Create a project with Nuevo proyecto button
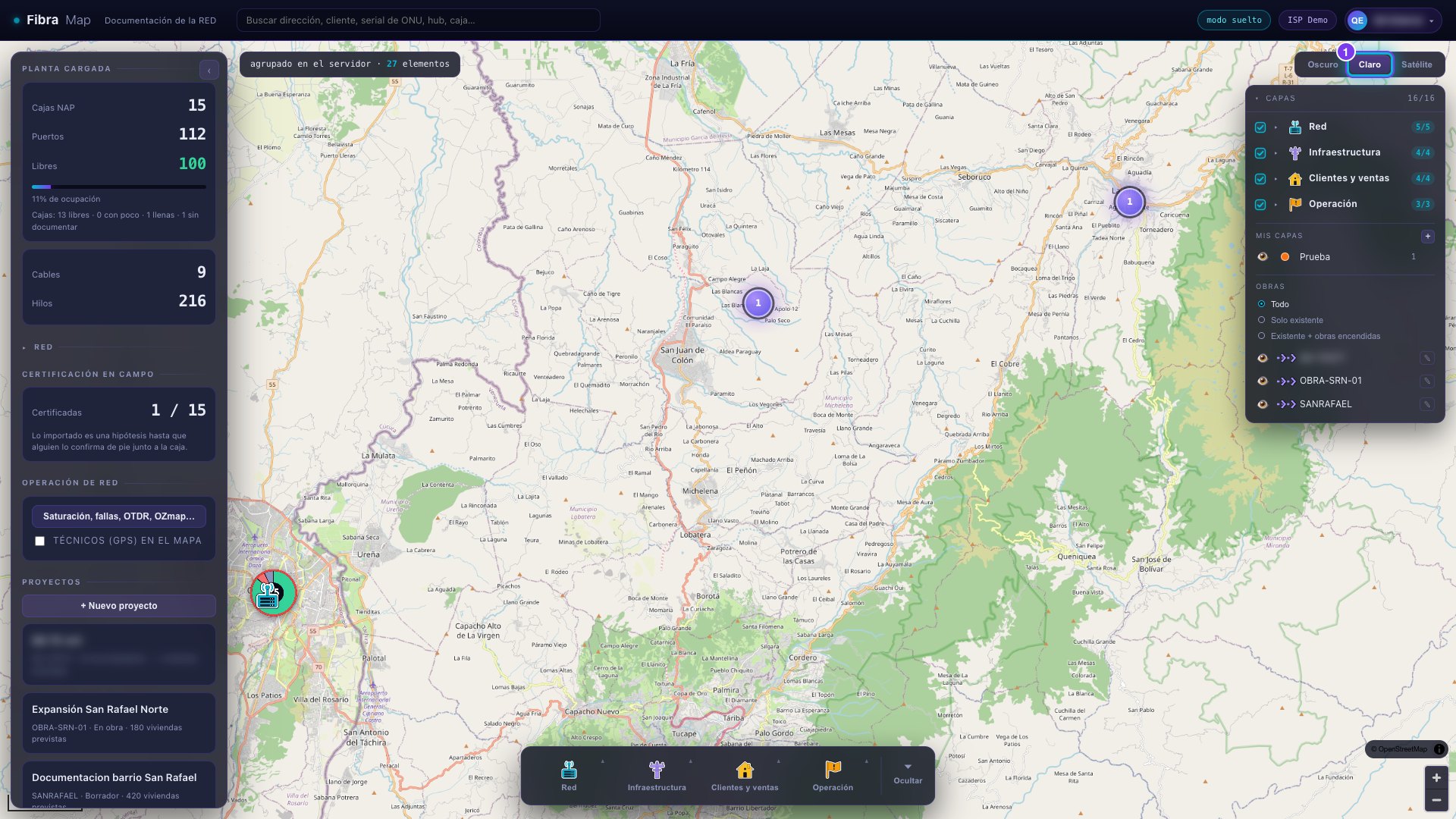1456x819 pixels. pyautogui.click(x=119, y=606)
